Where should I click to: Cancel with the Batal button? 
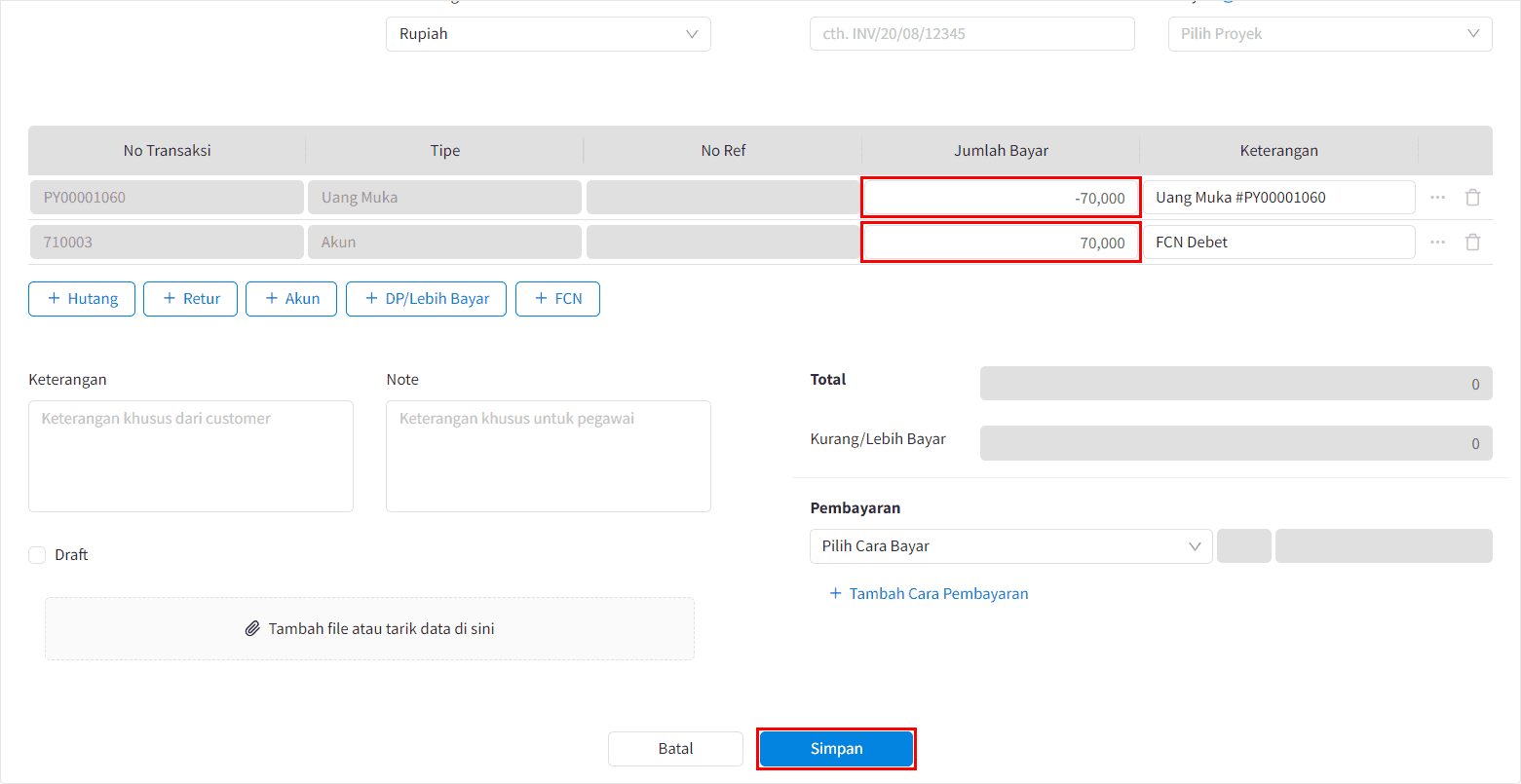click(x=675, y=749)
